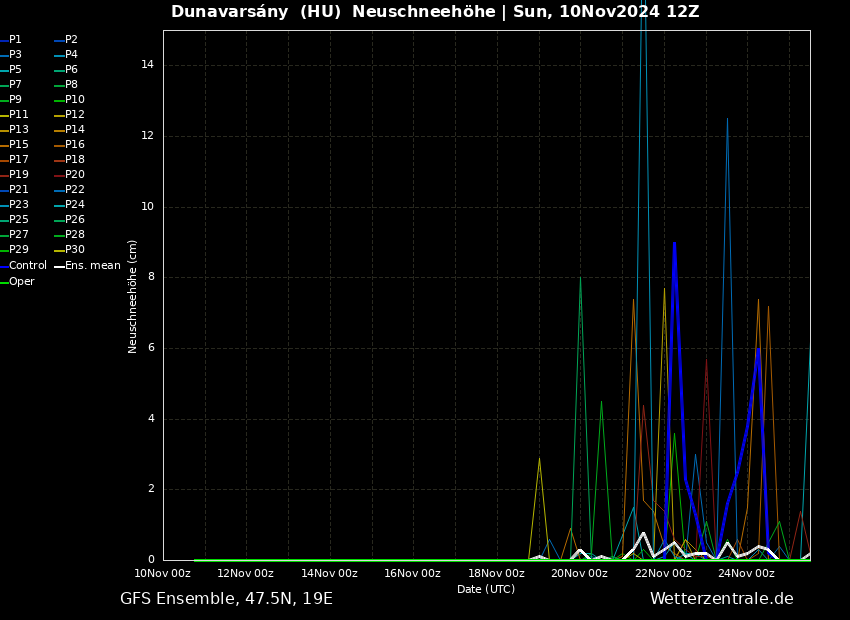Click the P9 legend label
Screen dimensions: 850x620
tap(15, 100)
